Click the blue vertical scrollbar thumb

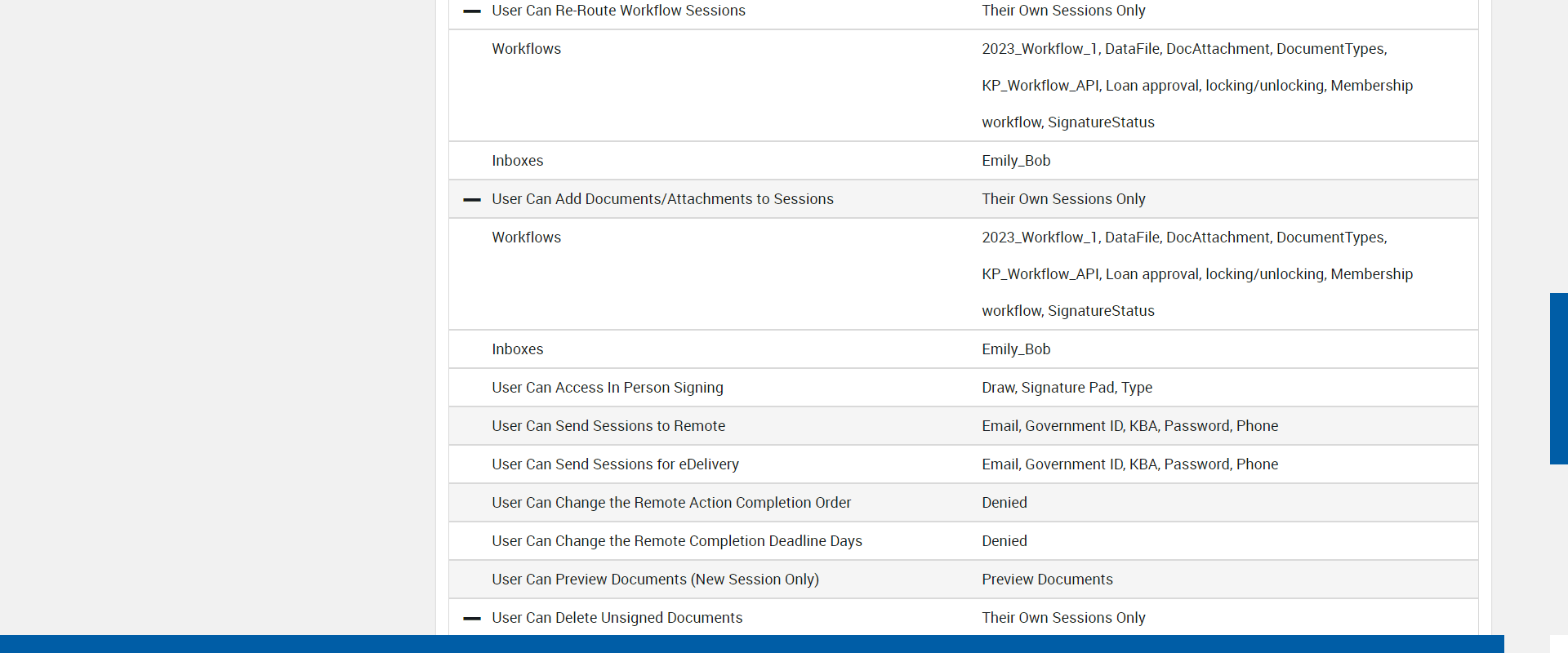(1558, 378)
